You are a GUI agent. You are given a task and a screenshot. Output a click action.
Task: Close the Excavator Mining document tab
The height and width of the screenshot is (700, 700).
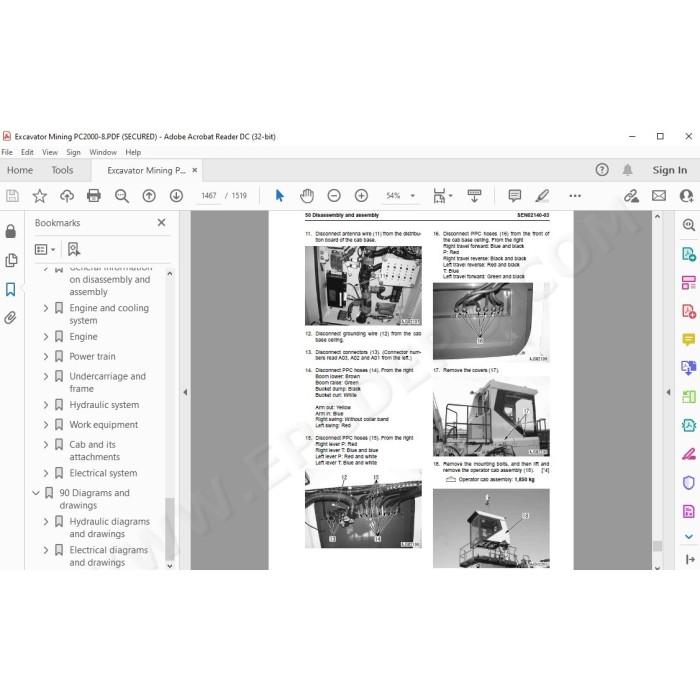coord(195,170)
